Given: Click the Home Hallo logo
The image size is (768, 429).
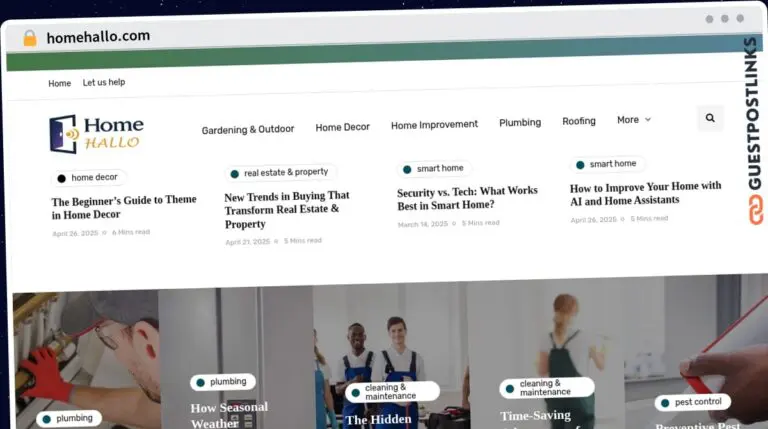Looking at the screenshot, I should pyautogui.click(x=96, y=134).
